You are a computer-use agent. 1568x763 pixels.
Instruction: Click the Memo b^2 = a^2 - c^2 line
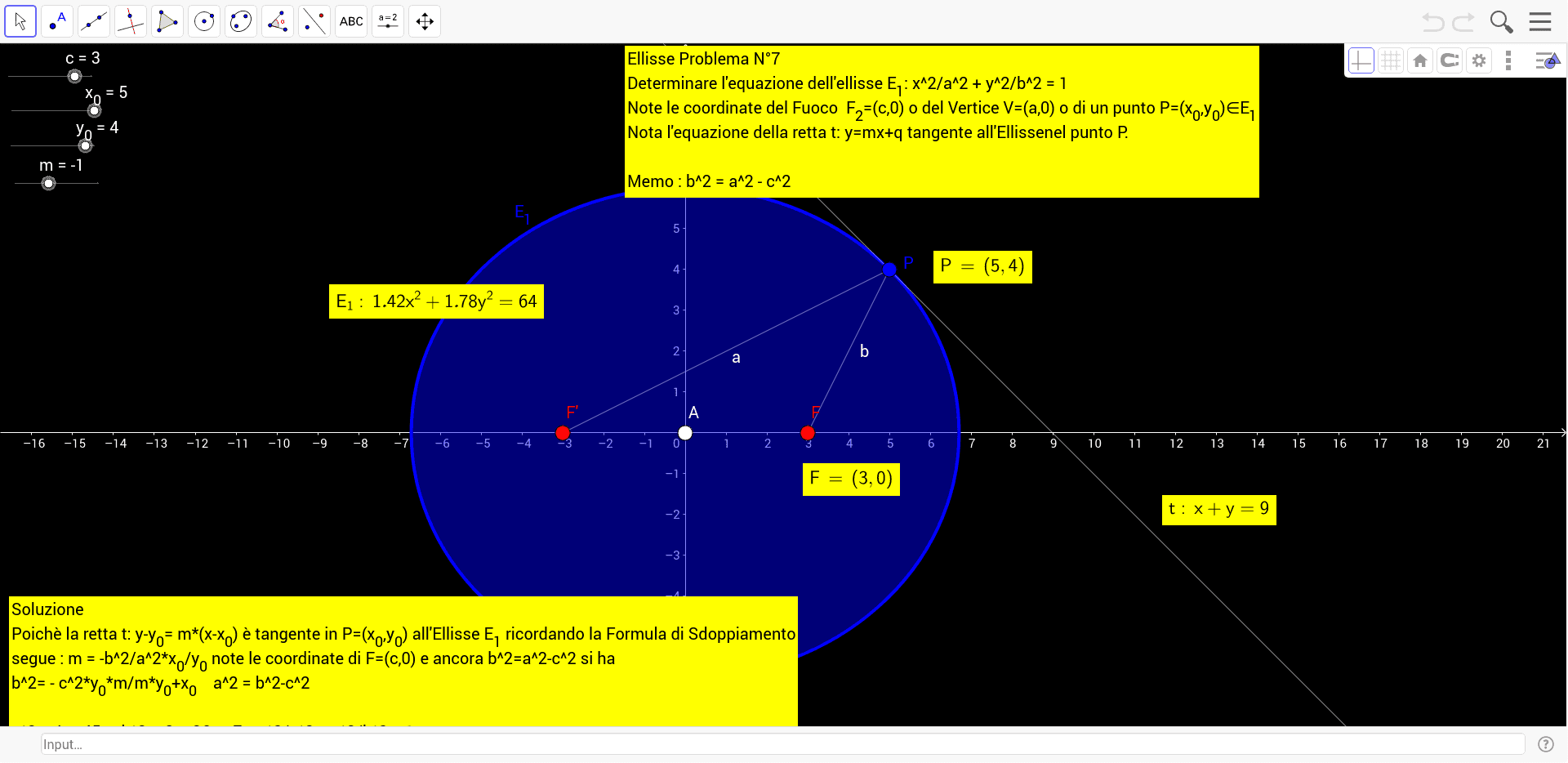coord(708,181)
